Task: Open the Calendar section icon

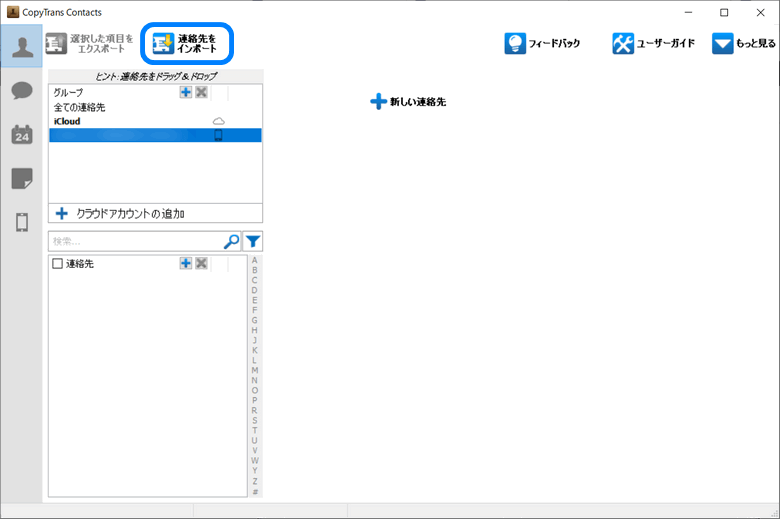Action: [x=22, y=134]
